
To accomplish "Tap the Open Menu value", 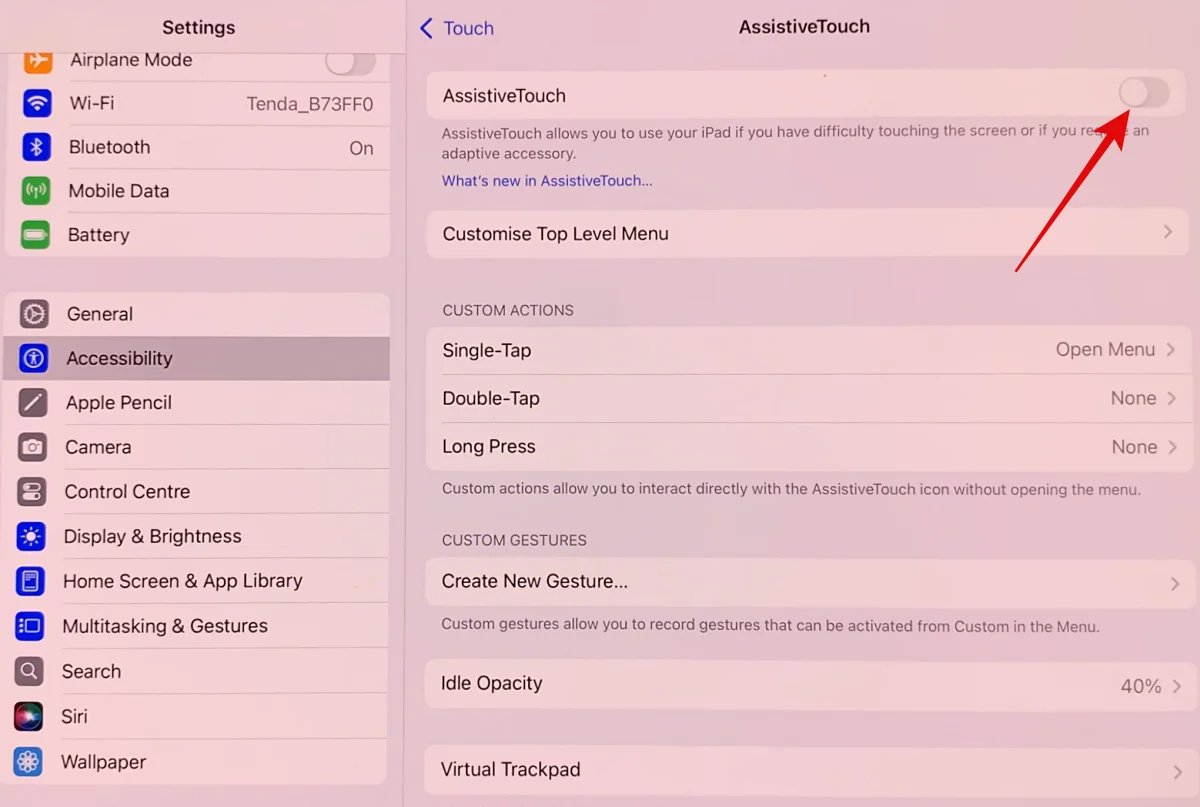I will point(1106,350).
